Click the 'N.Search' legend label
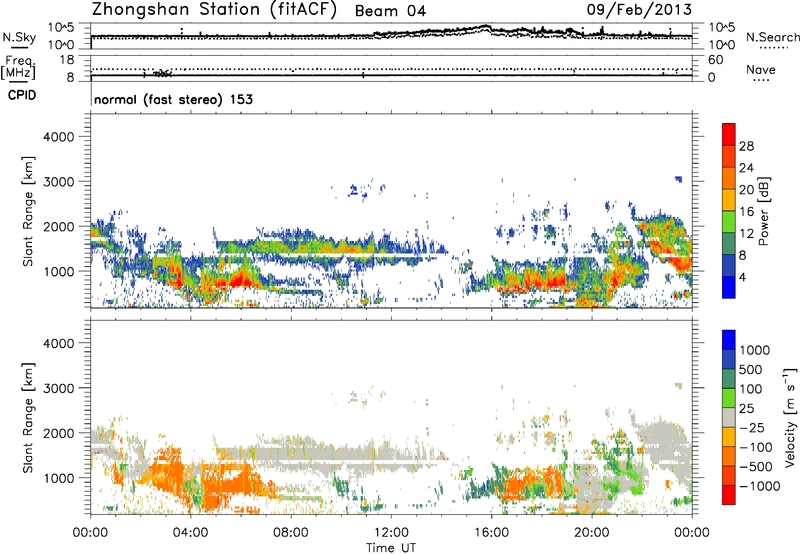800x554 pixels. [x=772, y=37]
